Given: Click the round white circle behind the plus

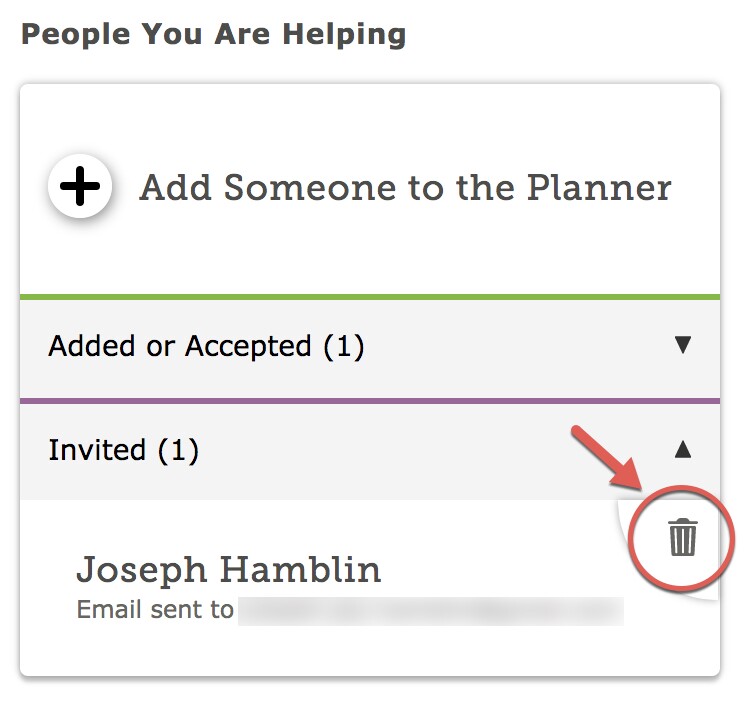Looking at the screenshot, I should click(80, 186).
